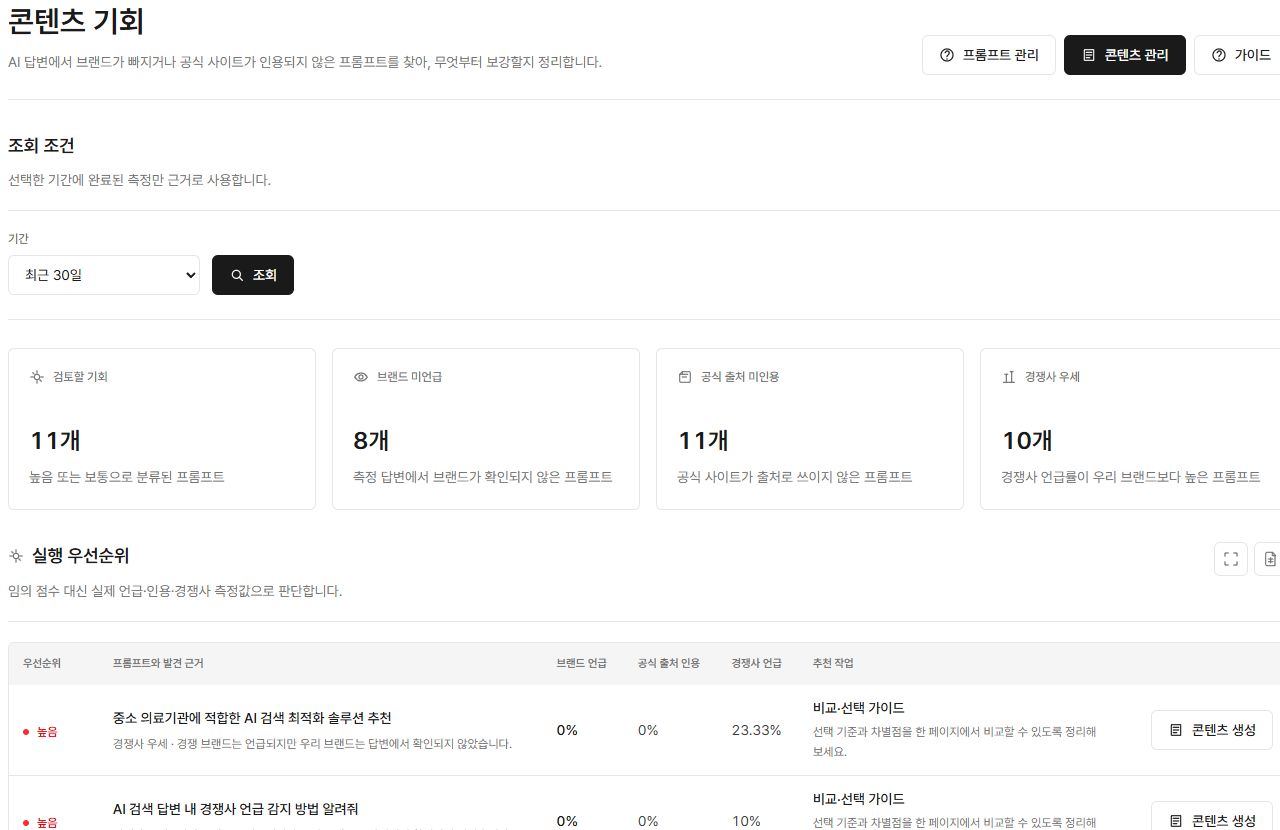Viewport: 1280px width, 830px height.
Task: Click the icon on 공식 출처 미인용 card
Action: (685, 377)
